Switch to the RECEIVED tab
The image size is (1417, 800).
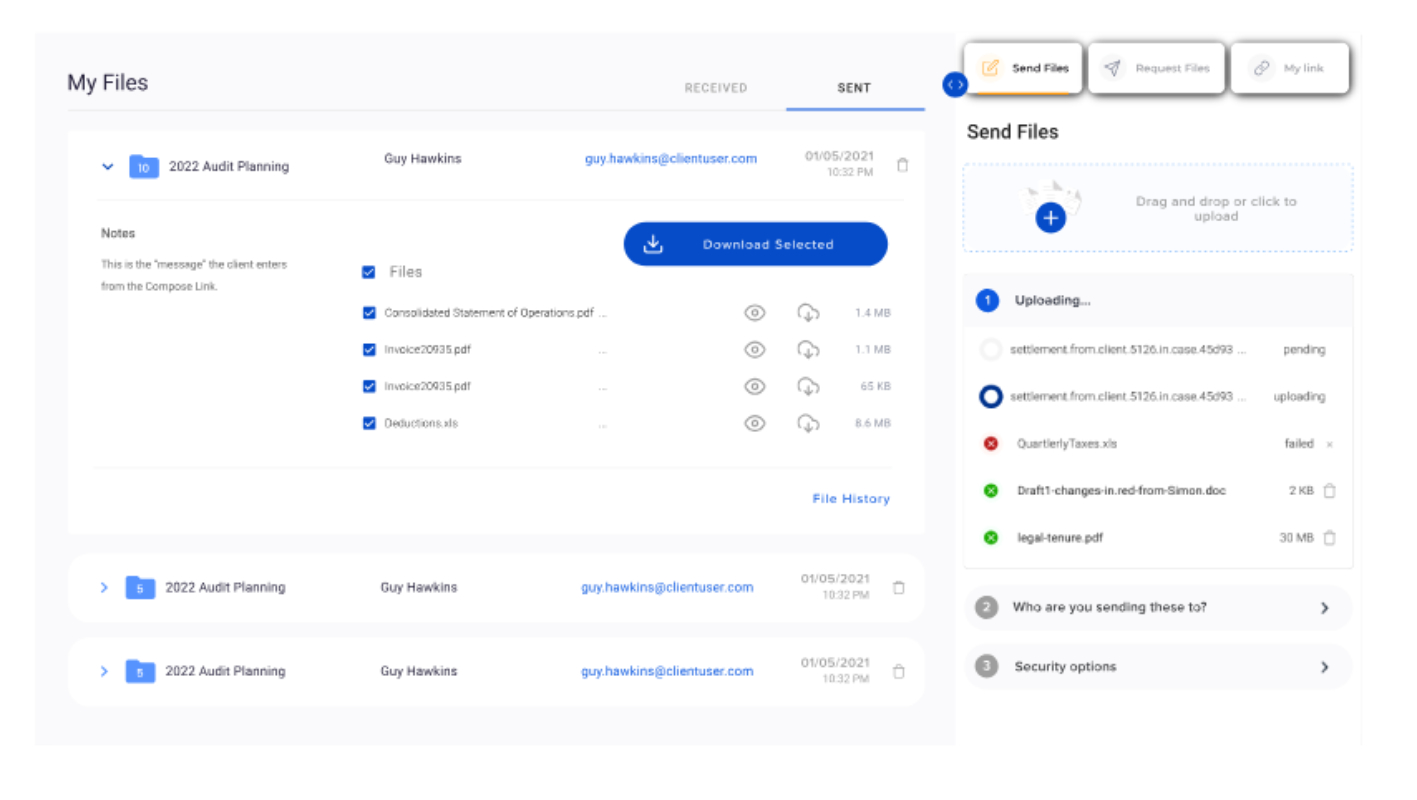point(715,88)
